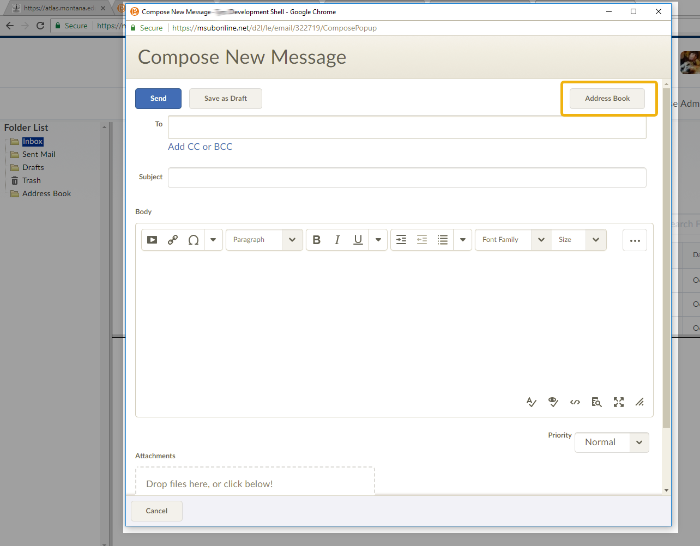Click the Send button
700x546 pixels.
(158, 98)
